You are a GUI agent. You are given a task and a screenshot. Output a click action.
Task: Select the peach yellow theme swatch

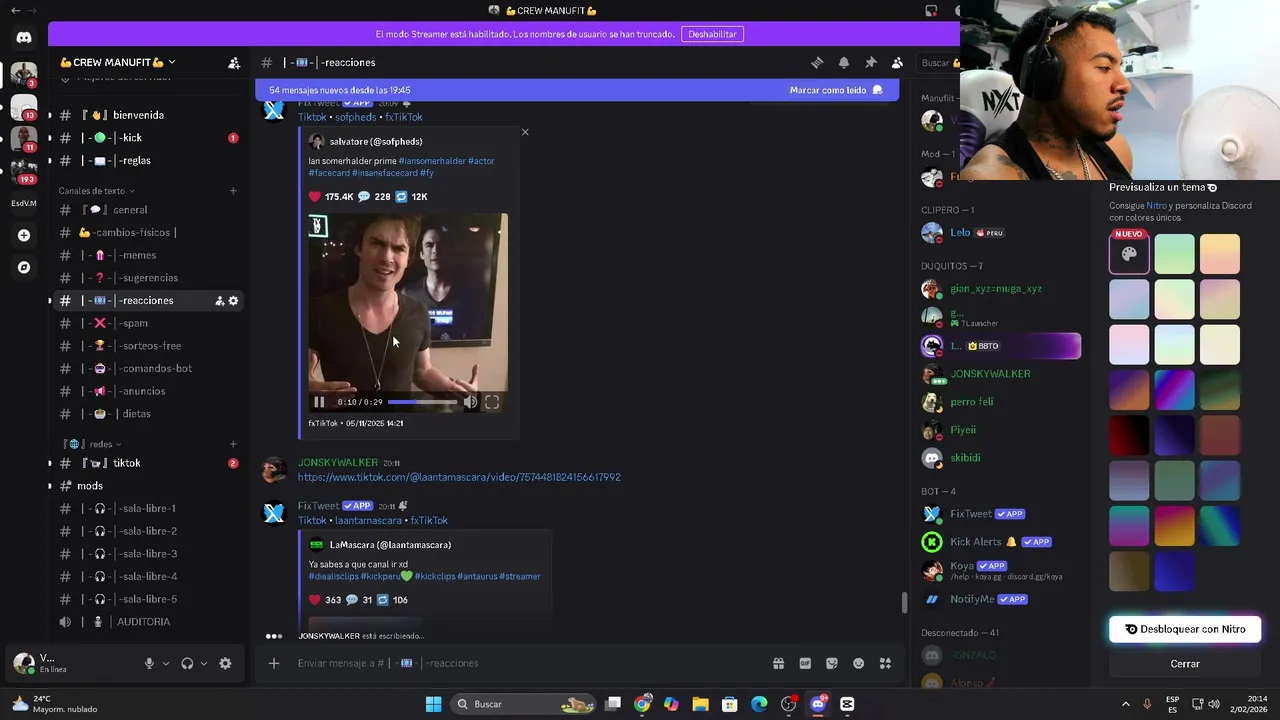tap(1220, 254)
